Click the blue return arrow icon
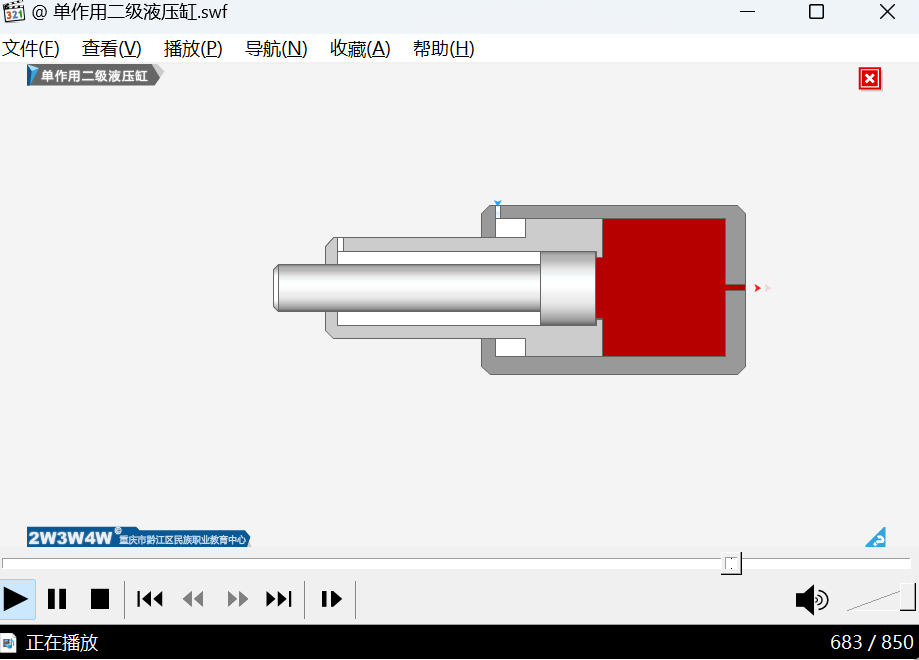Viewport: 919px width, 660px height. (x=876, y=538)
